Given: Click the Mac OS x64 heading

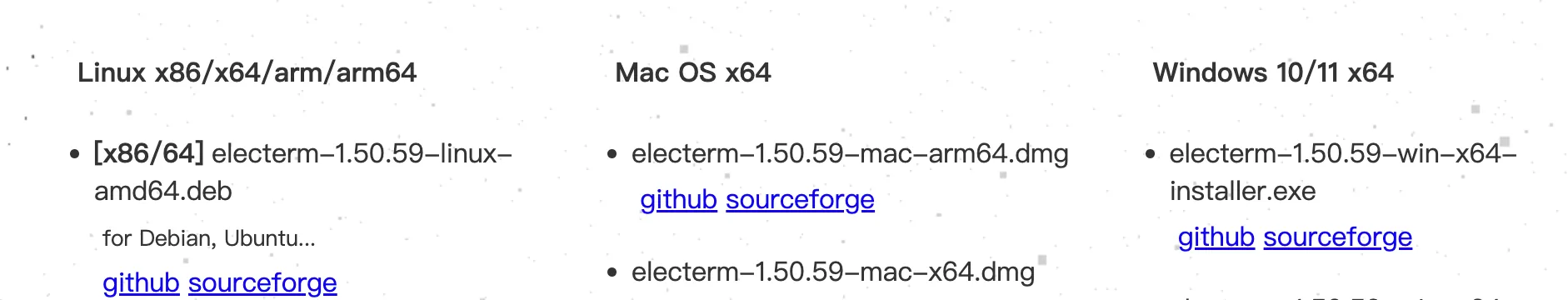Looking at the screenshot, I should 693,72.
